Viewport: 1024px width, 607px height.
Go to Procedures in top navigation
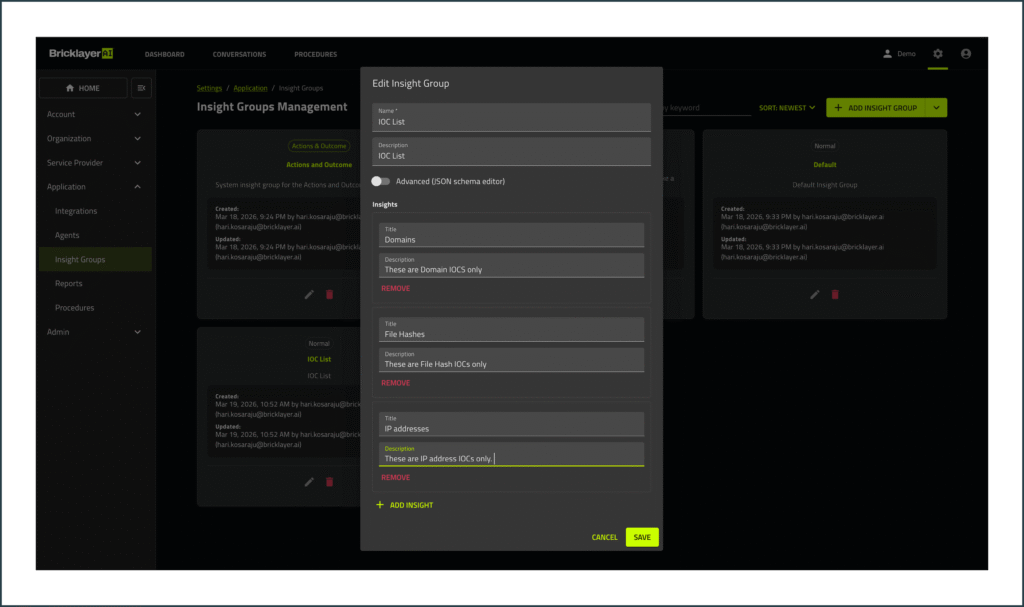(315, 54)
